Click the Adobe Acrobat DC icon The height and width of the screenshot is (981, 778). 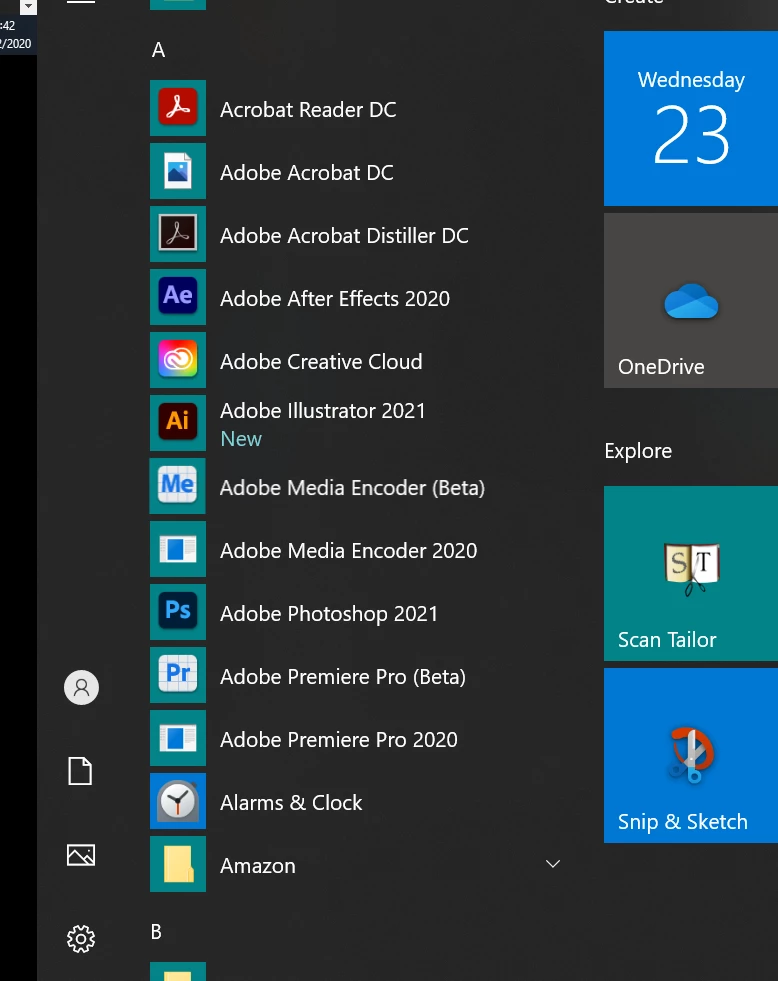(x=178, y=171)
